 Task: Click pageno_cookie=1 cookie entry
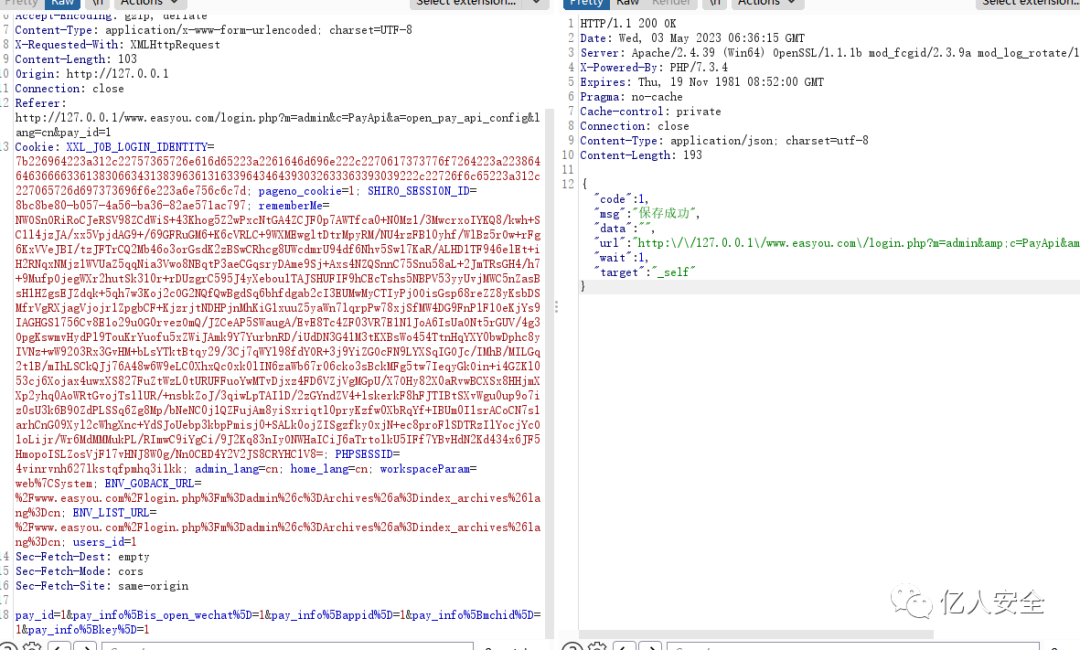click(x=307, y=191)
